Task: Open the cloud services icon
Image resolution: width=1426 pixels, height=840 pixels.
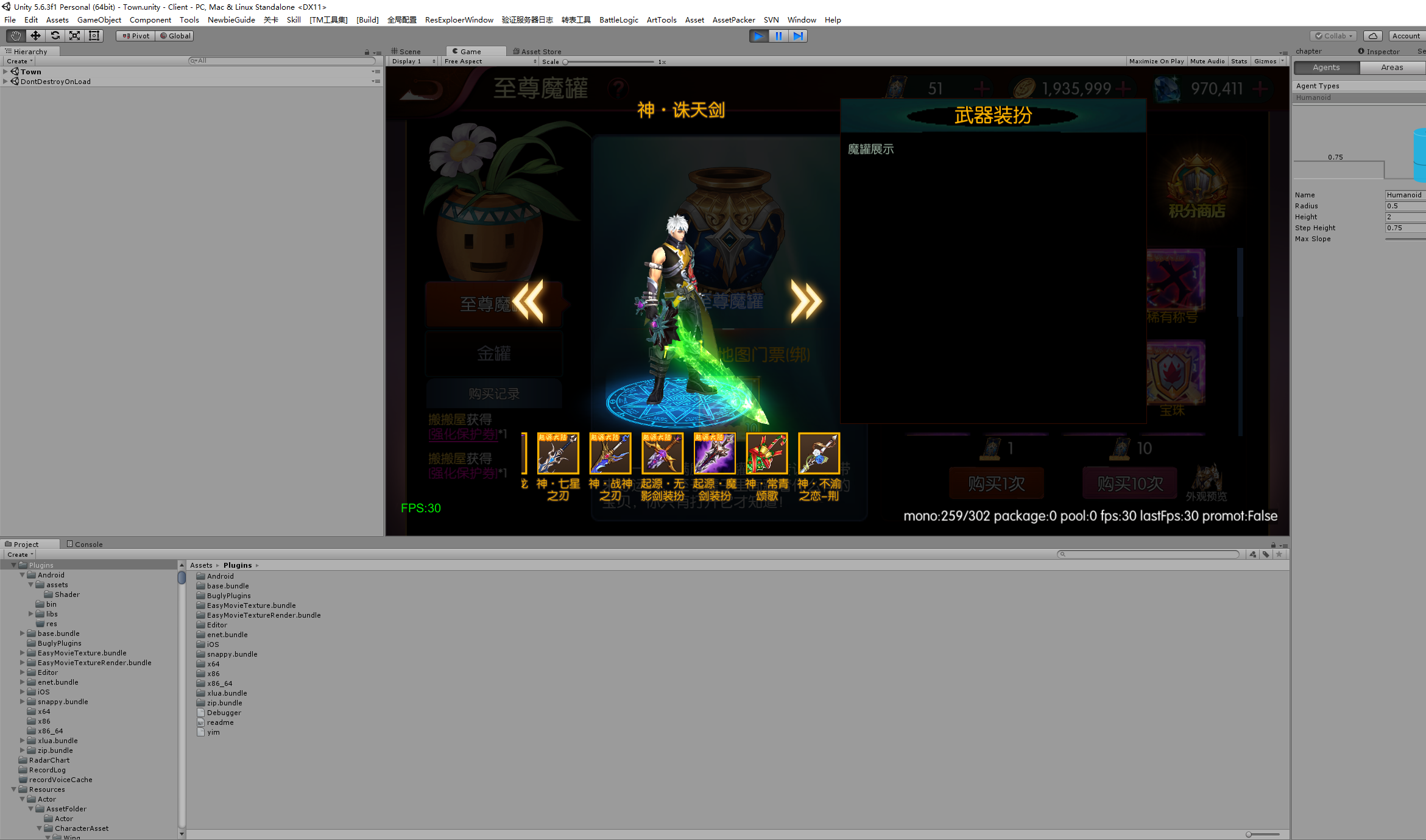Action: coord(1372,36)
